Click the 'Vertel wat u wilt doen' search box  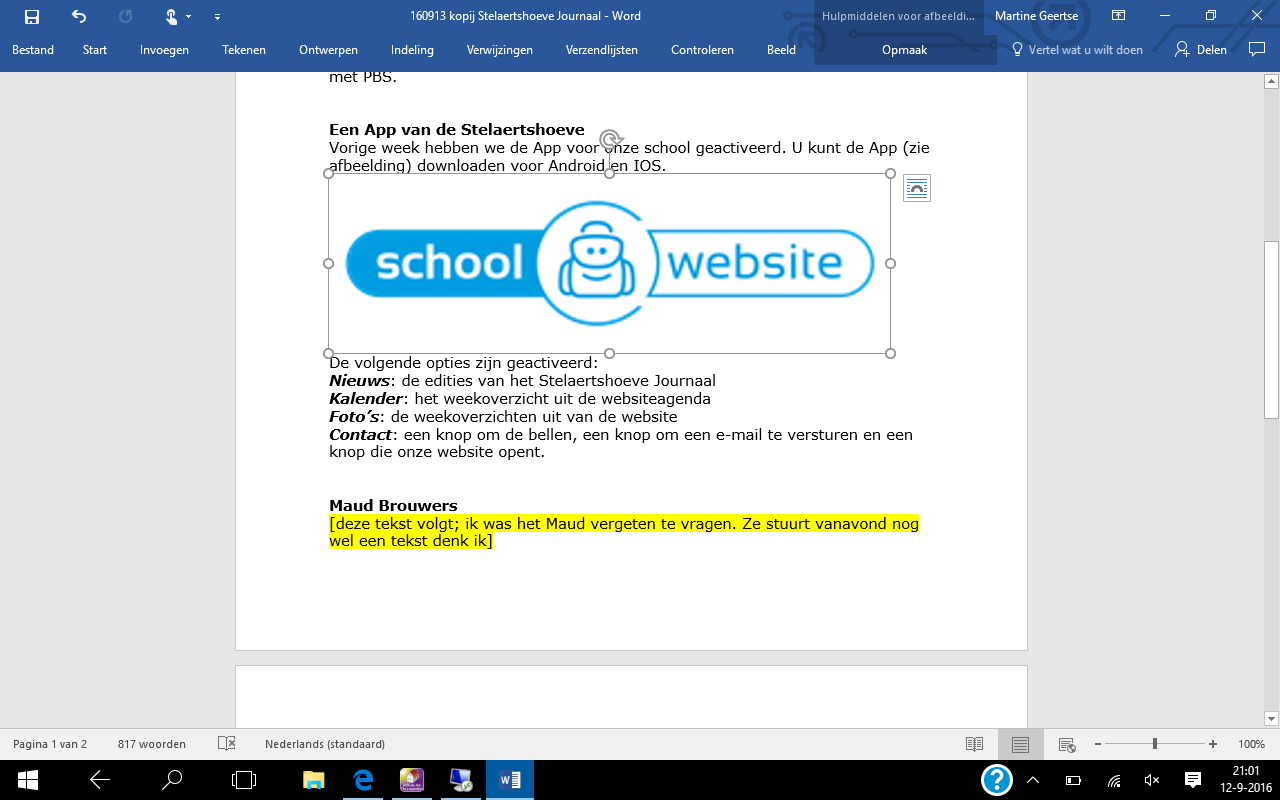click(1077, 50)
